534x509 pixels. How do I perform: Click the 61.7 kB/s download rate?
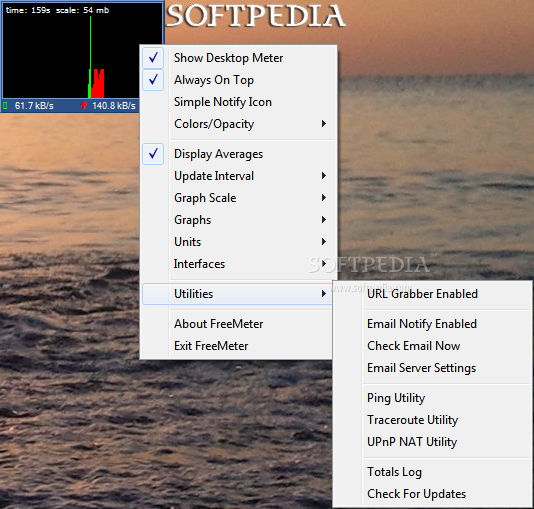tap(34, 106)
